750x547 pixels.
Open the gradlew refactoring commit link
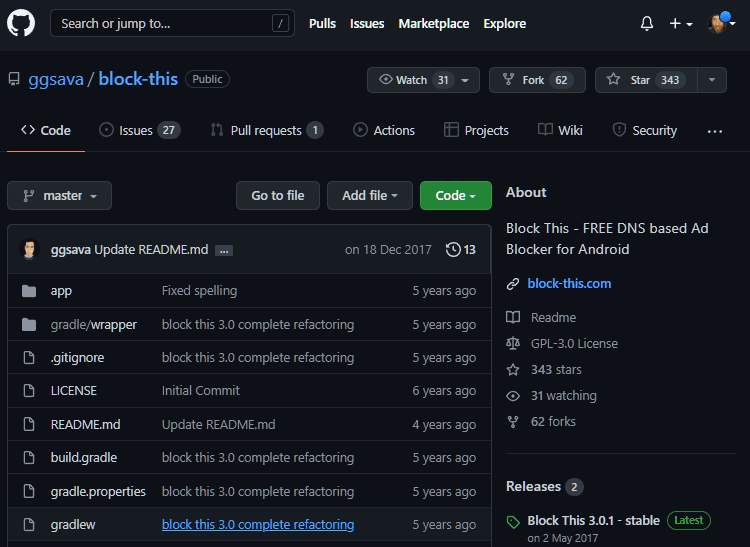pyautogui.click(x=258, y=525)
